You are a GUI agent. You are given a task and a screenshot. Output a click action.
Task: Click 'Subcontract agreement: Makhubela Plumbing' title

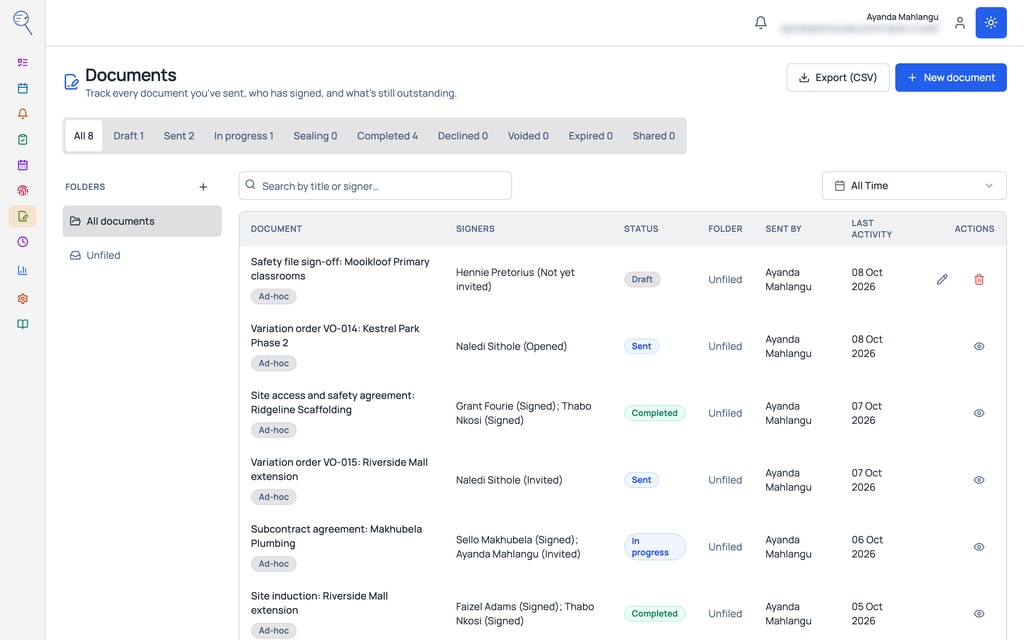[336, 536]
